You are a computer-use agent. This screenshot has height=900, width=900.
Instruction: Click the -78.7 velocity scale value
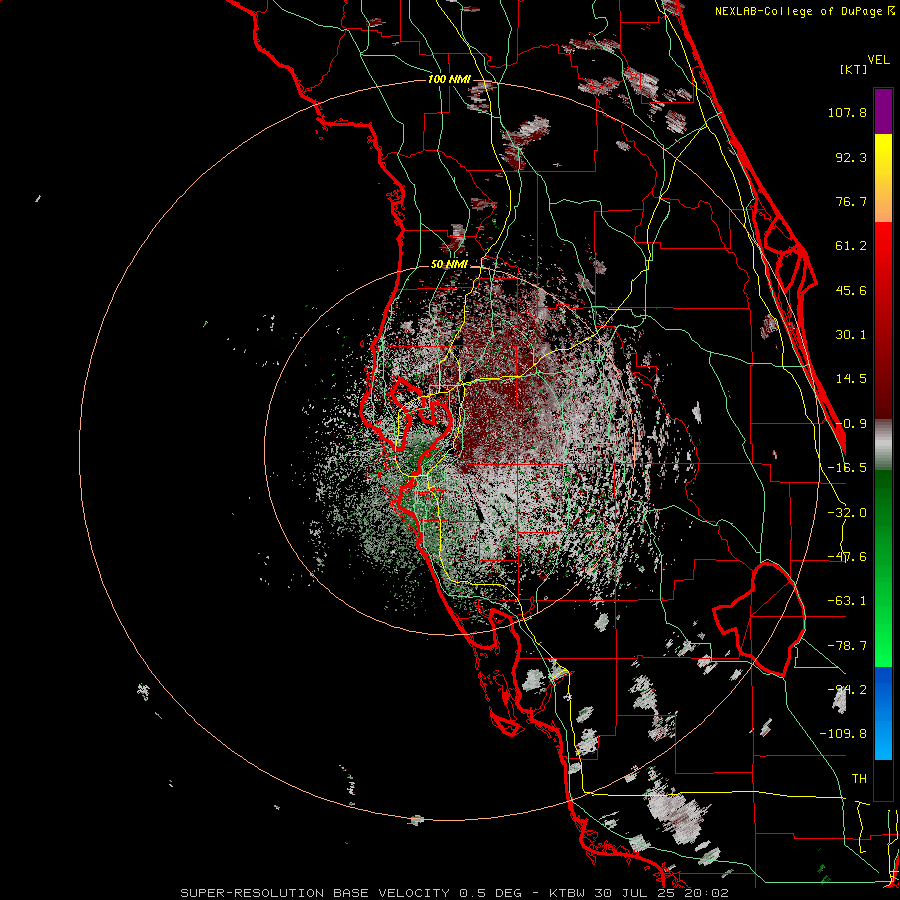[x=847, y=646]
